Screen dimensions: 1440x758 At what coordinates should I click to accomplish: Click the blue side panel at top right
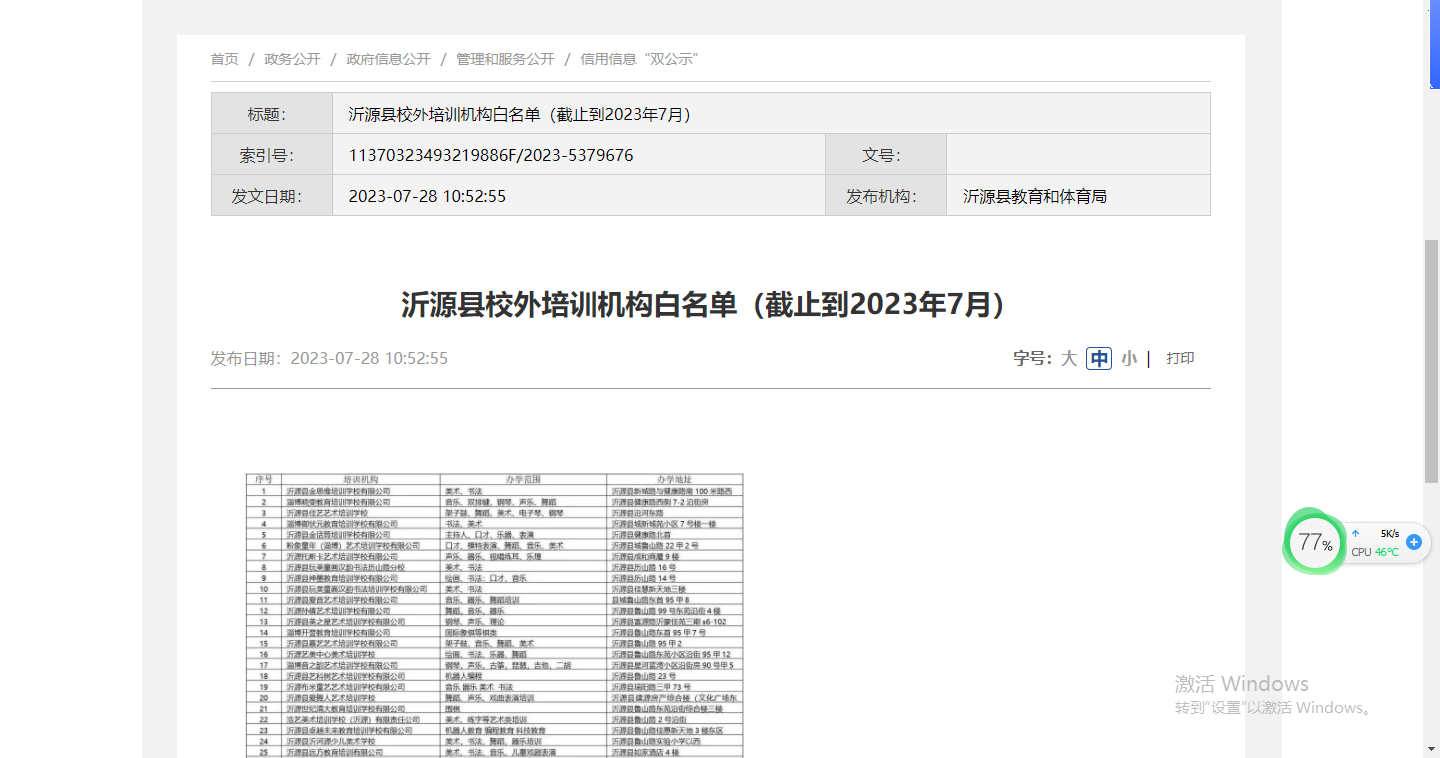[x=1434, y=45]
